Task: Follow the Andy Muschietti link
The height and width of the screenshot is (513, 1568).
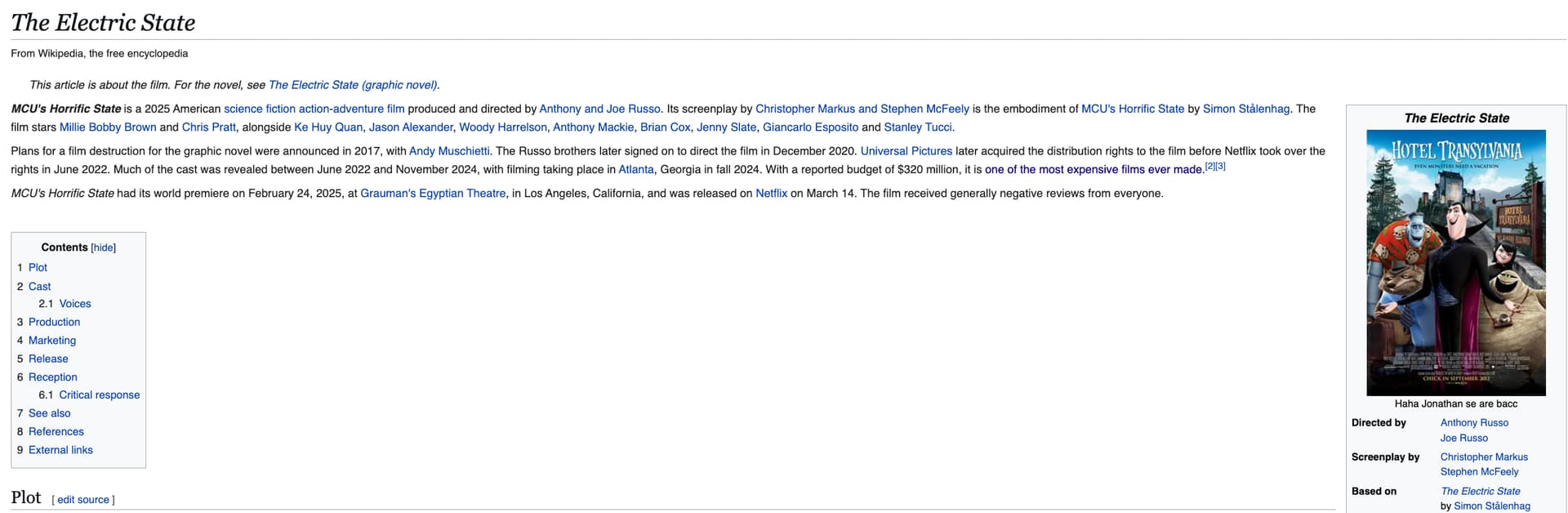Action: (x=449, y=151)
